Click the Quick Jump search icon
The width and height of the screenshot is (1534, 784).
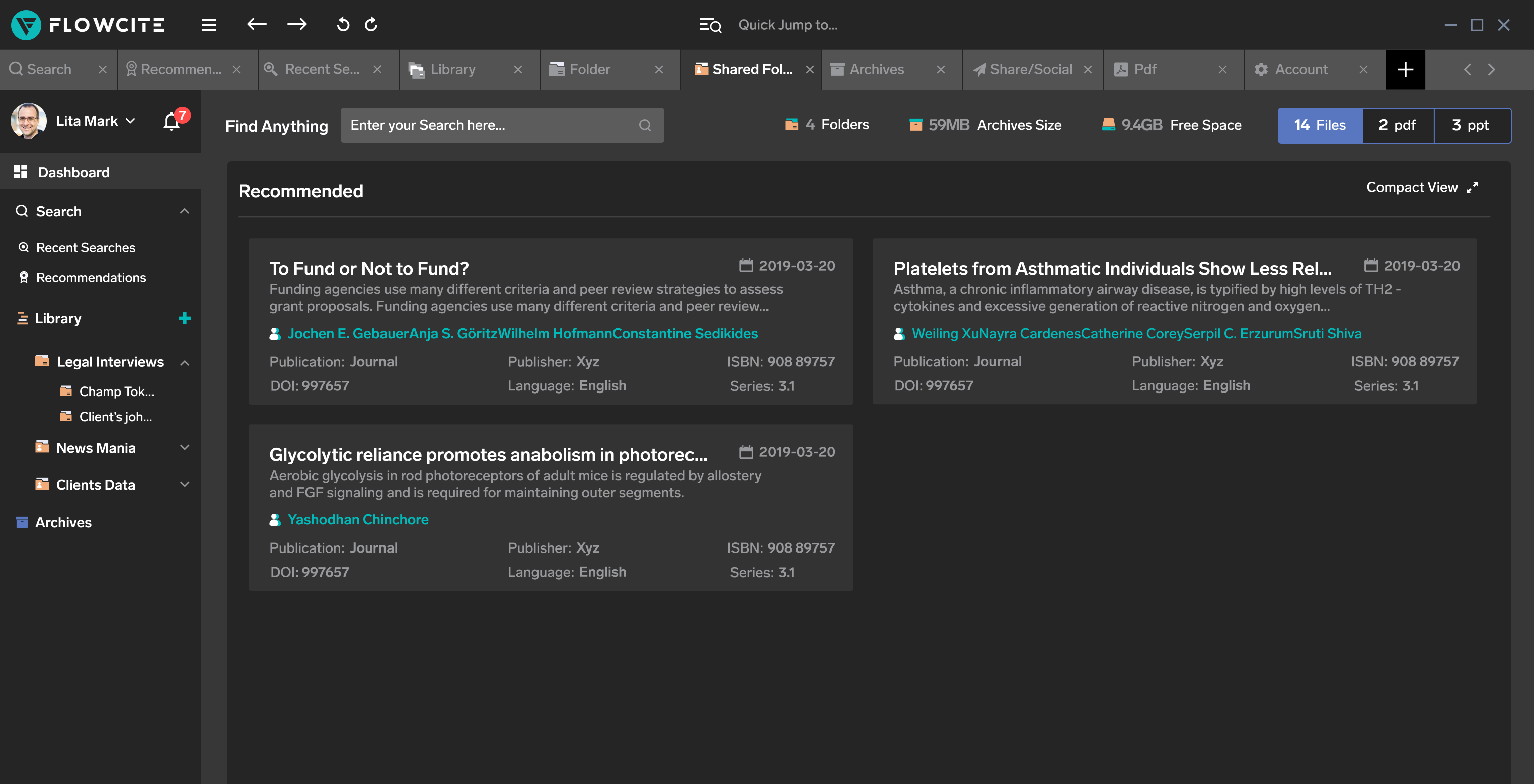[710, 25]
